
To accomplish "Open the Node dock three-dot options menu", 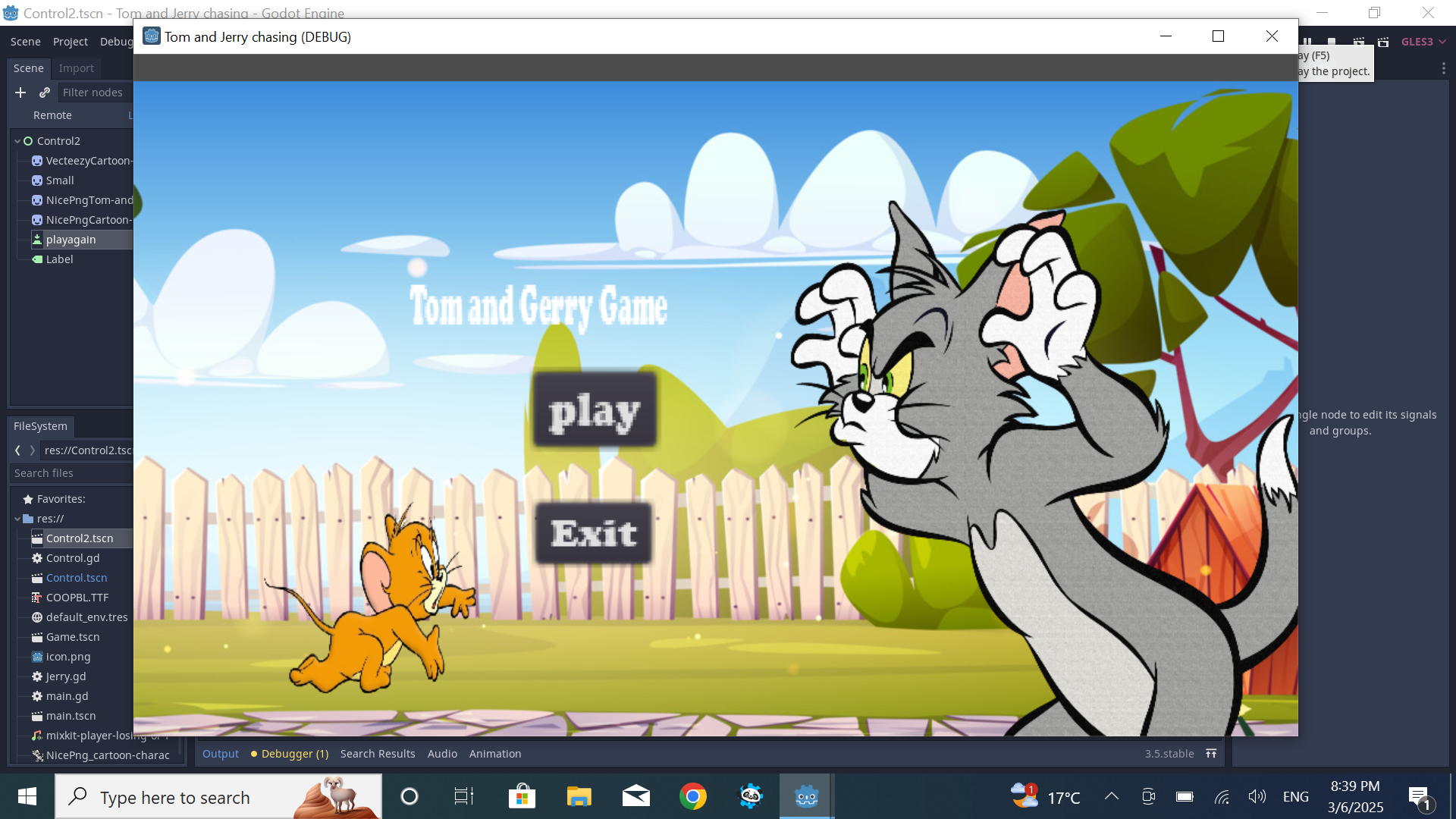I will tap(1443, 68).
